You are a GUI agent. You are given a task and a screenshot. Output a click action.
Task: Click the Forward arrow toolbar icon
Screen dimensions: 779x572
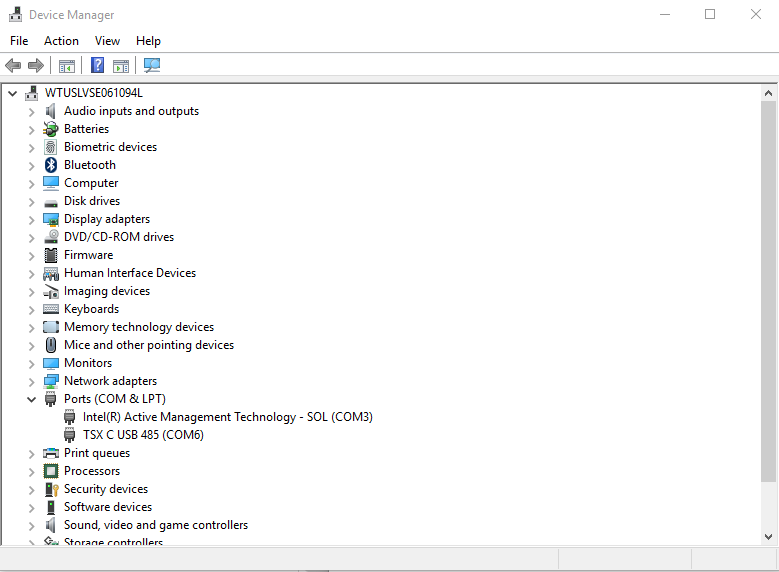[36, 65]
